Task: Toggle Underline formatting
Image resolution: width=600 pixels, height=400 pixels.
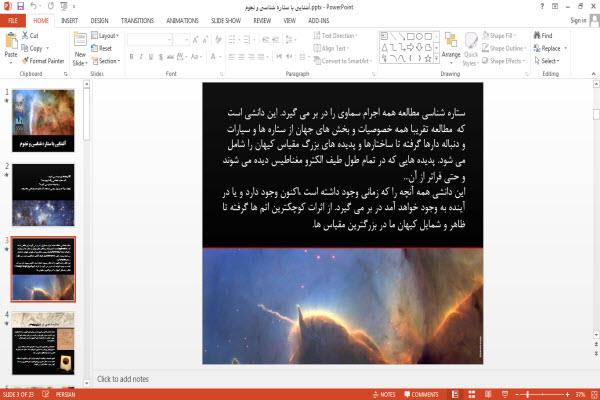Action: pyautogui.click(x=151, y=57)
